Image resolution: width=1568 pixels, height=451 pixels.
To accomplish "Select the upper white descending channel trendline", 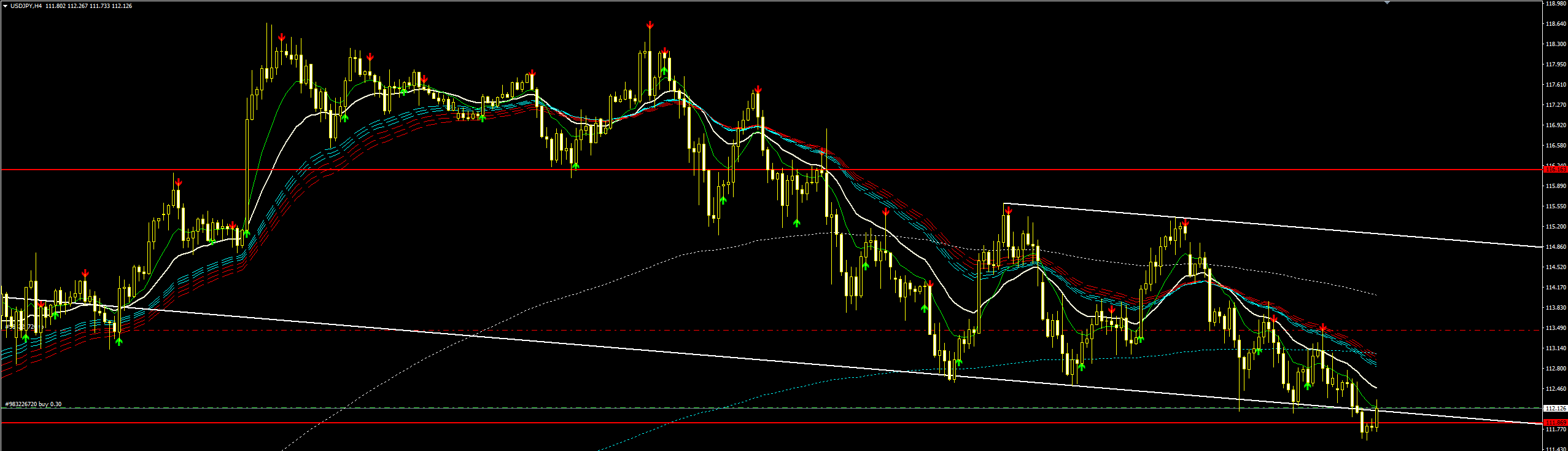I will 1272,225.
